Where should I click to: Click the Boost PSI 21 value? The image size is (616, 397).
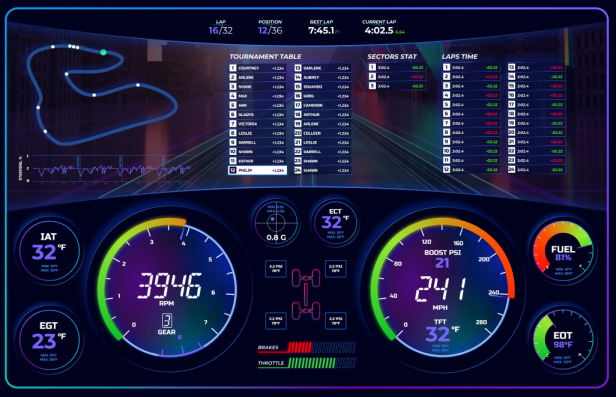[442, 263]
